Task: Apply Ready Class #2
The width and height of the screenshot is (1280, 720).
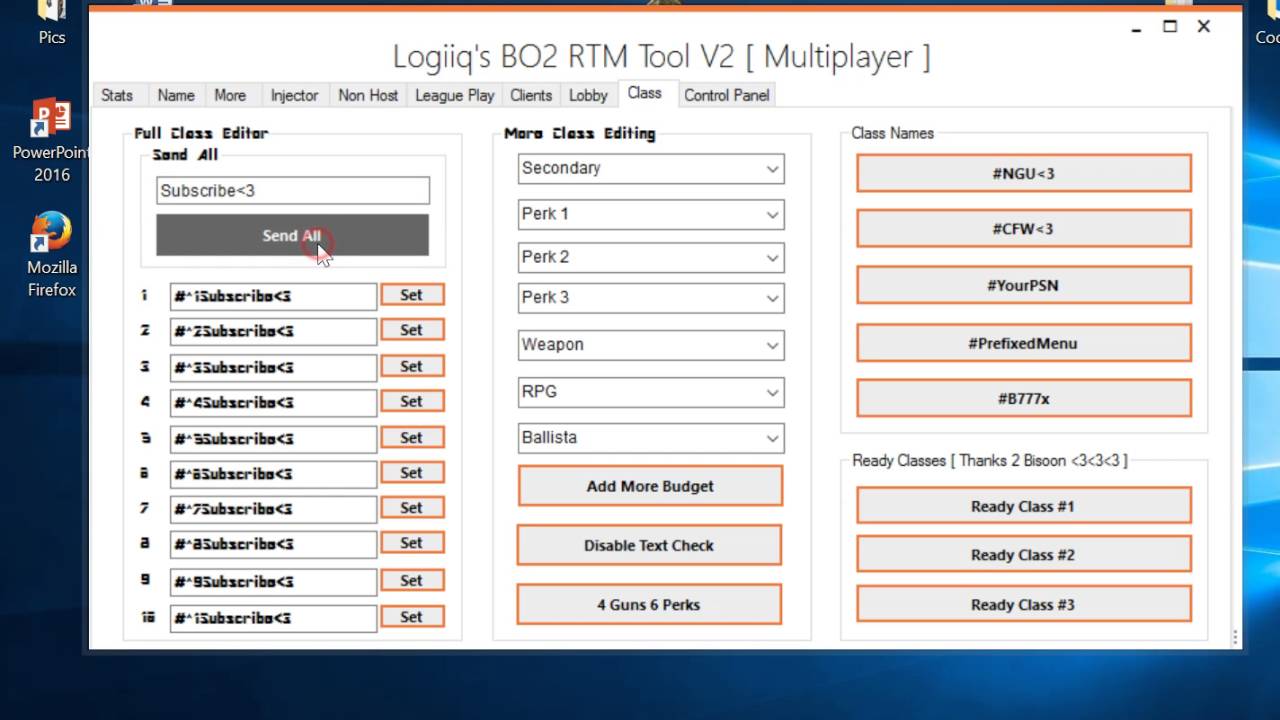Action: 1023,554
